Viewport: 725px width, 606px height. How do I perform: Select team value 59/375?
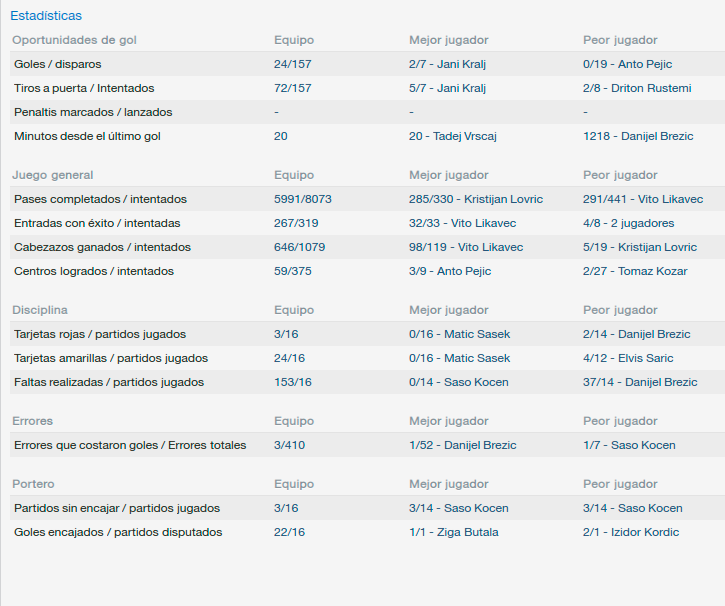(x=292, y=271)
